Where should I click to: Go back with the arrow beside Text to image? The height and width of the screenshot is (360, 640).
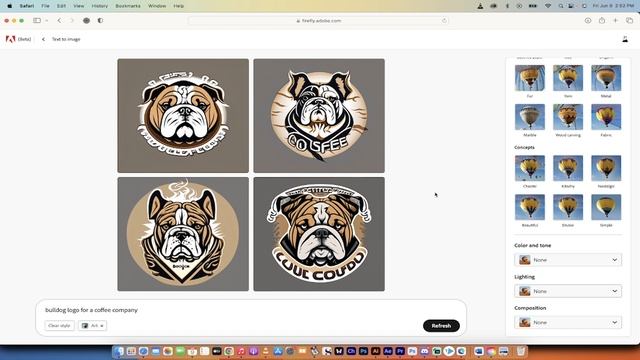pos(43,39)
